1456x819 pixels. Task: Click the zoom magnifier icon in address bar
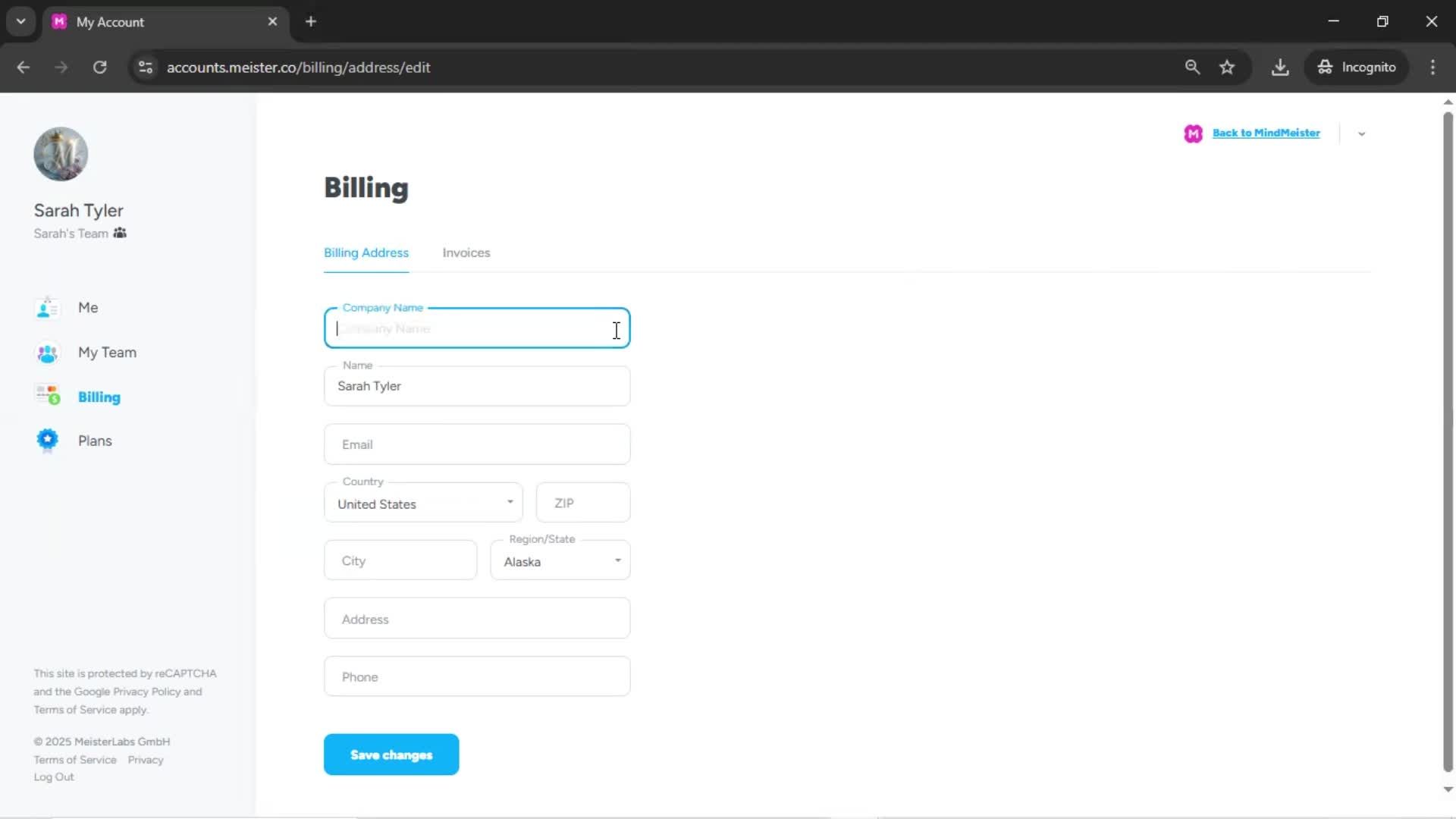(x=1192, y=67)
